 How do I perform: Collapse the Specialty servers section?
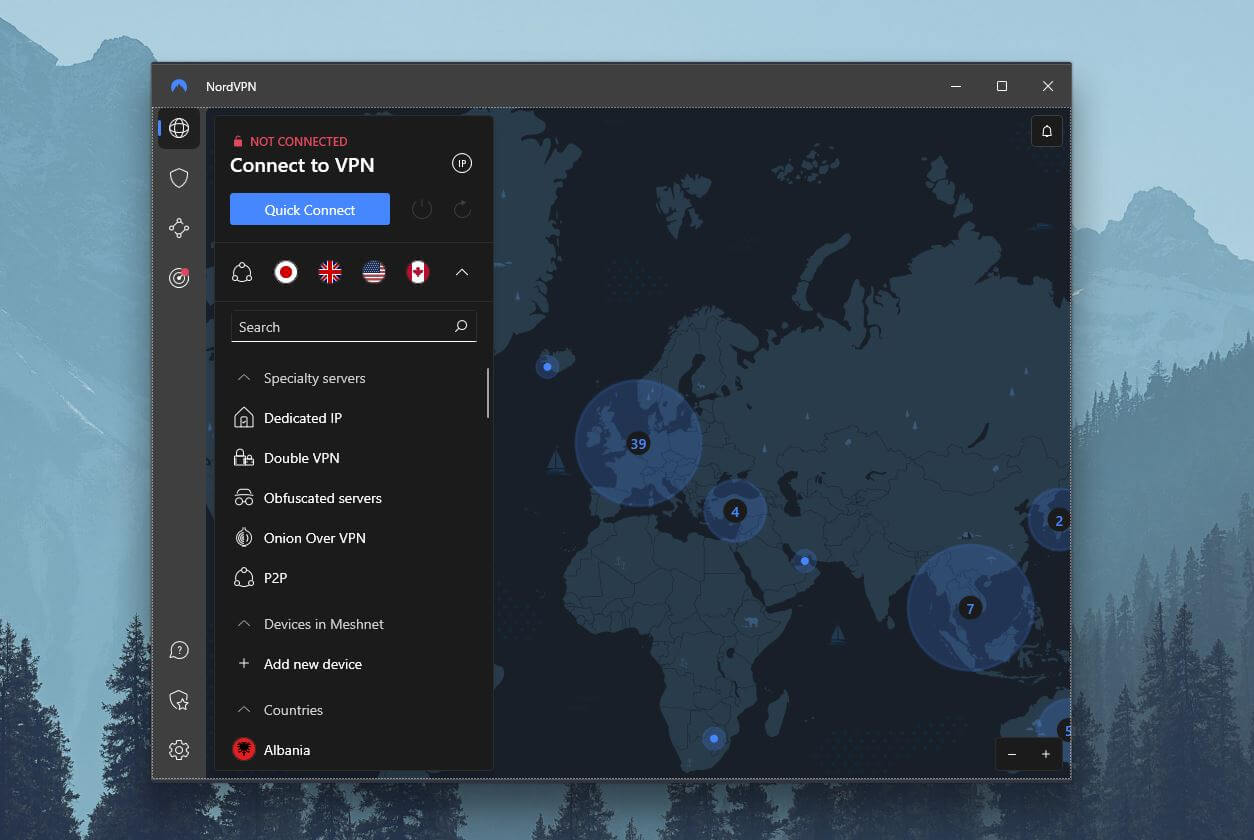[x=242, y=378]
